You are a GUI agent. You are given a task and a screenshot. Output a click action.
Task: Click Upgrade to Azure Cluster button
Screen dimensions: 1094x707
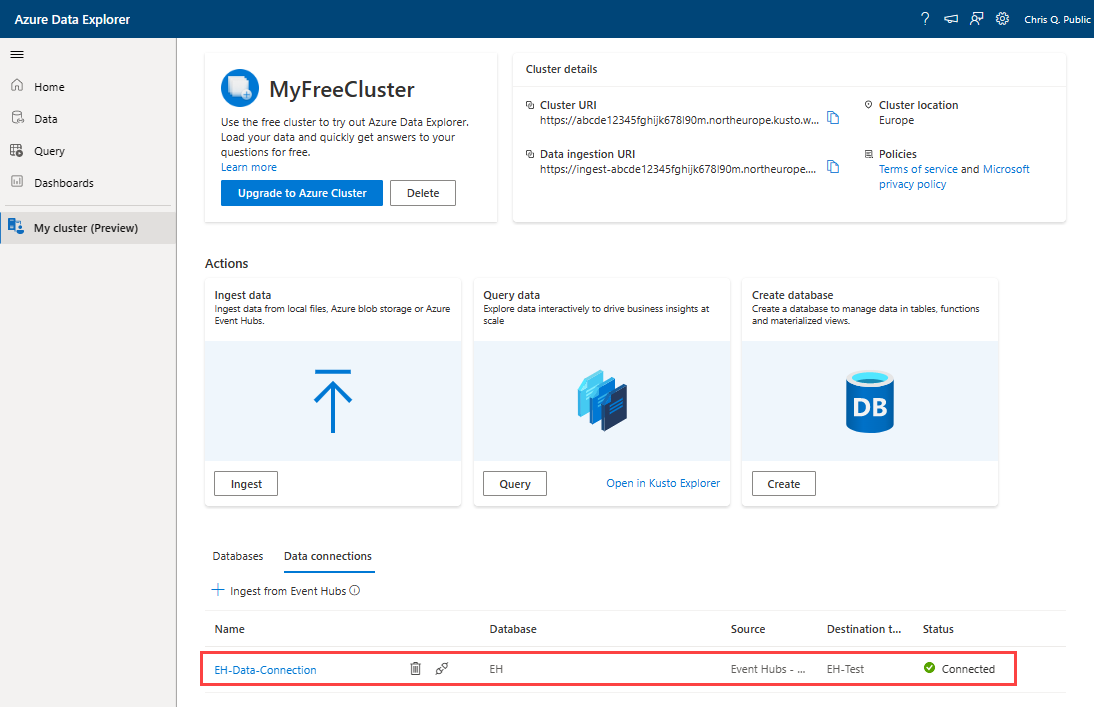[302, 193]
